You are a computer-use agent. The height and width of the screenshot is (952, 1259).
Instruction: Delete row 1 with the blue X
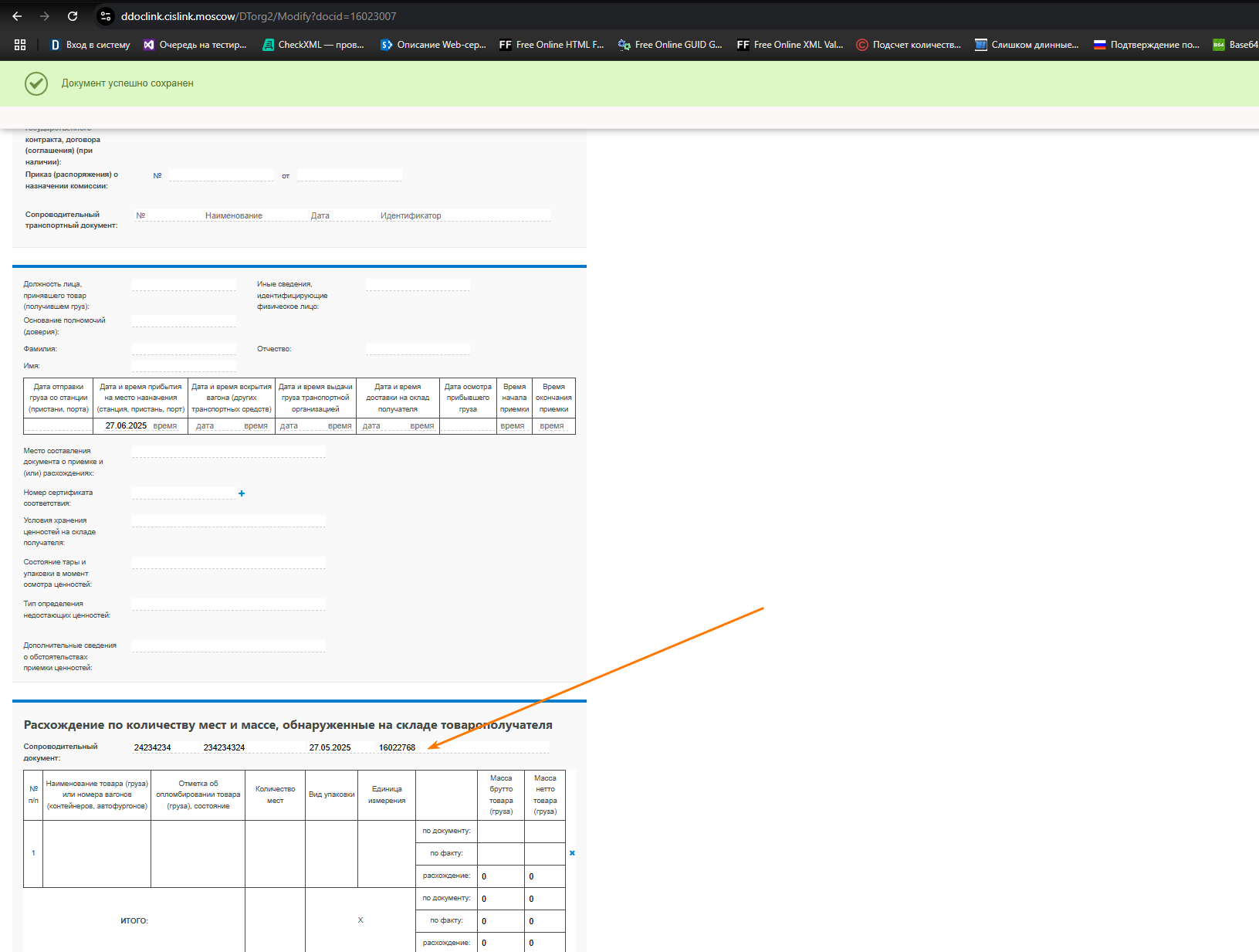coord(572,853)
